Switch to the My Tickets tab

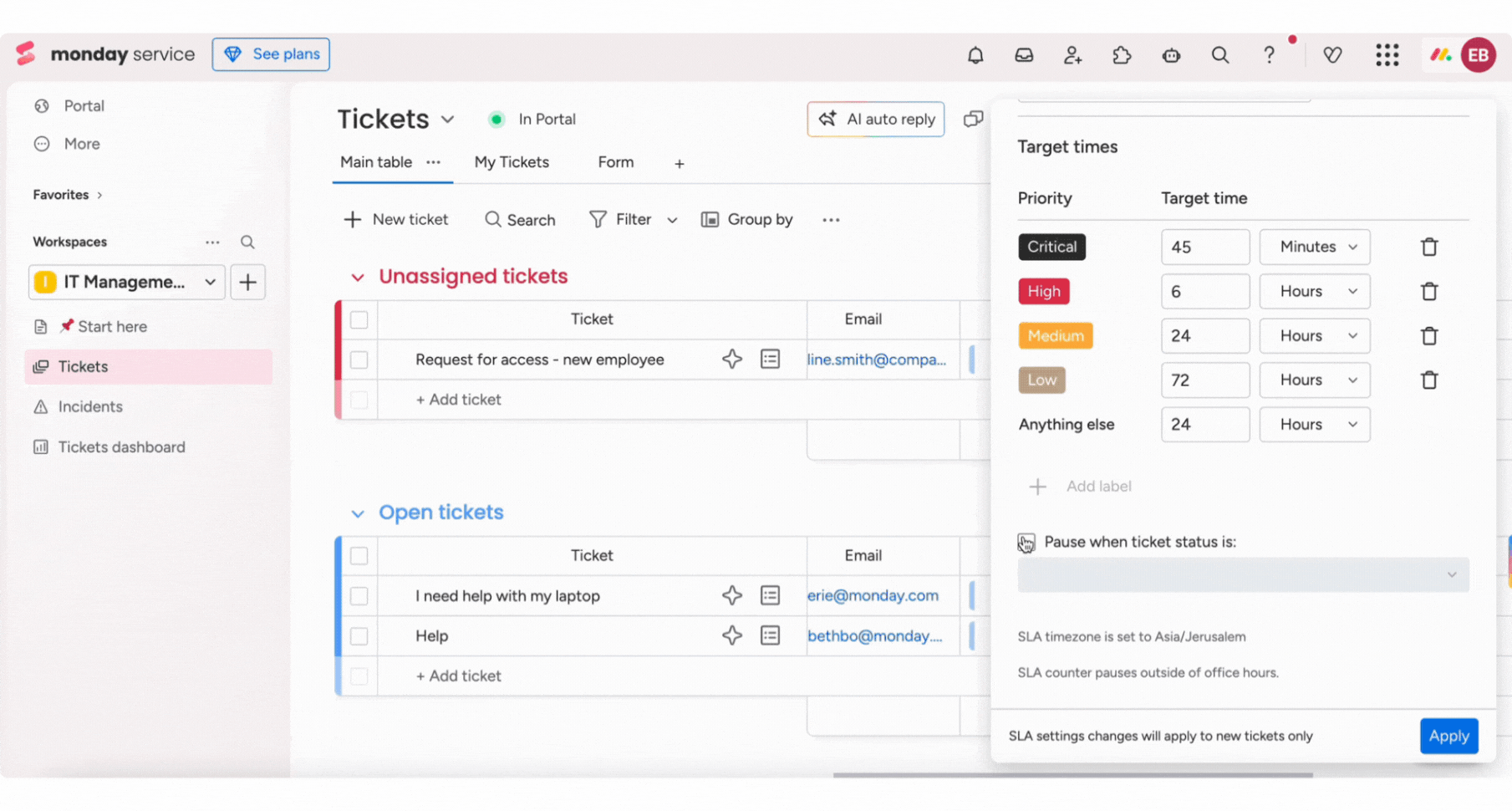click(x=512, y=162)
